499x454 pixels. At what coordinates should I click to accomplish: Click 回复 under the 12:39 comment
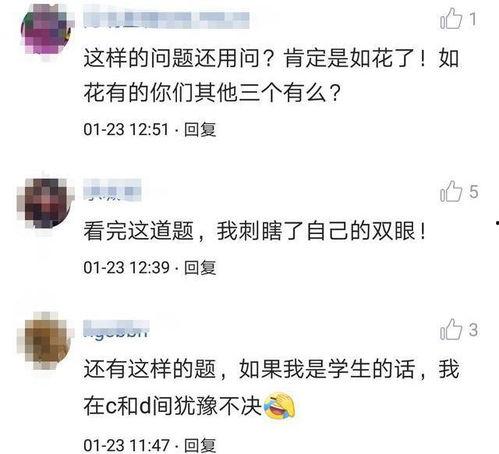[x=200, y=268]
